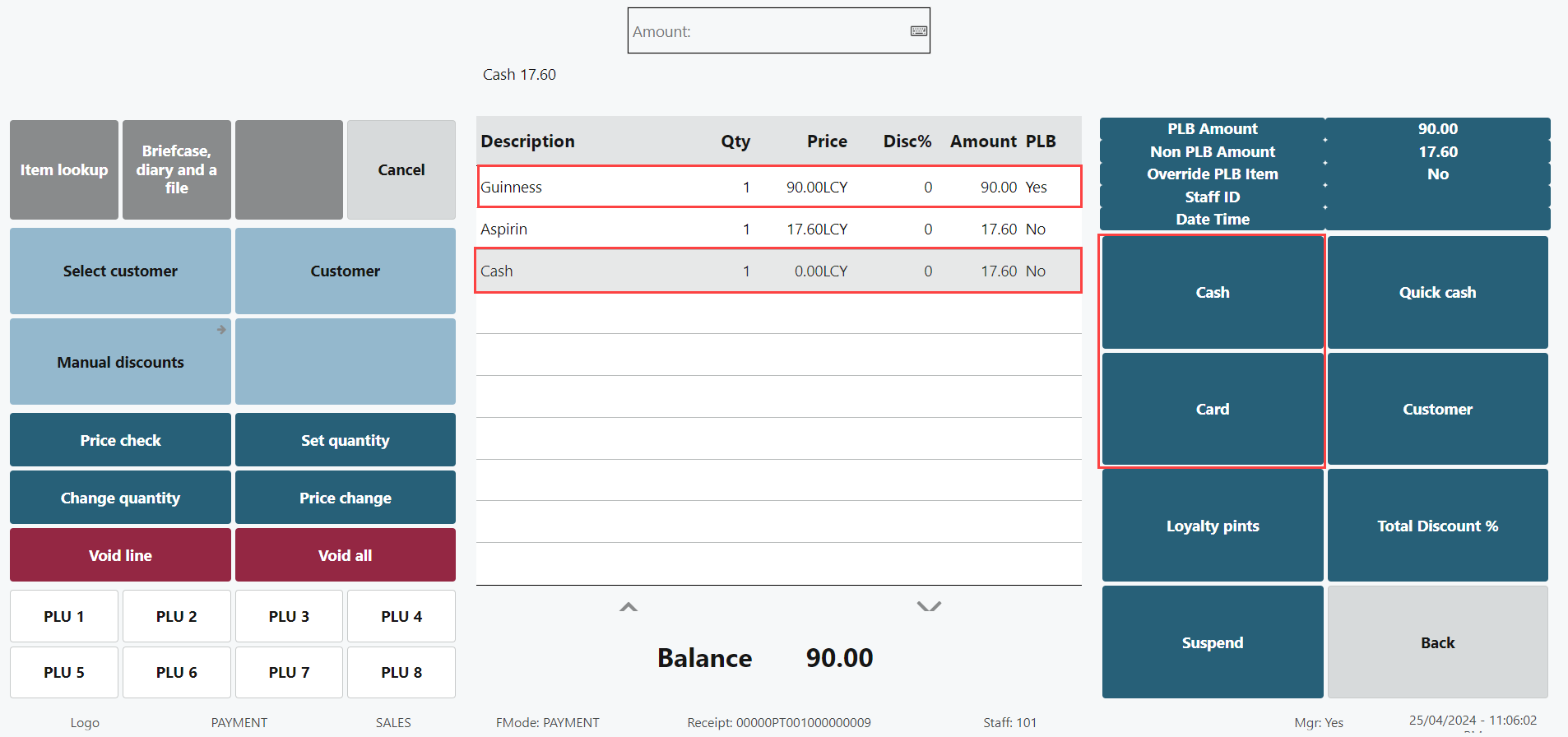This screenshot has height=737, width=1568.
Task: Select the Aspirin line item
Action: click(x=777, y=229)
